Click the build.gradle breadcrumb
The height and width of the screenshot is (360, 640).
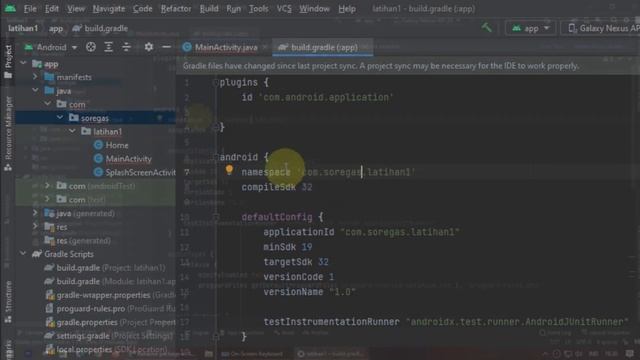click(100, 28)
